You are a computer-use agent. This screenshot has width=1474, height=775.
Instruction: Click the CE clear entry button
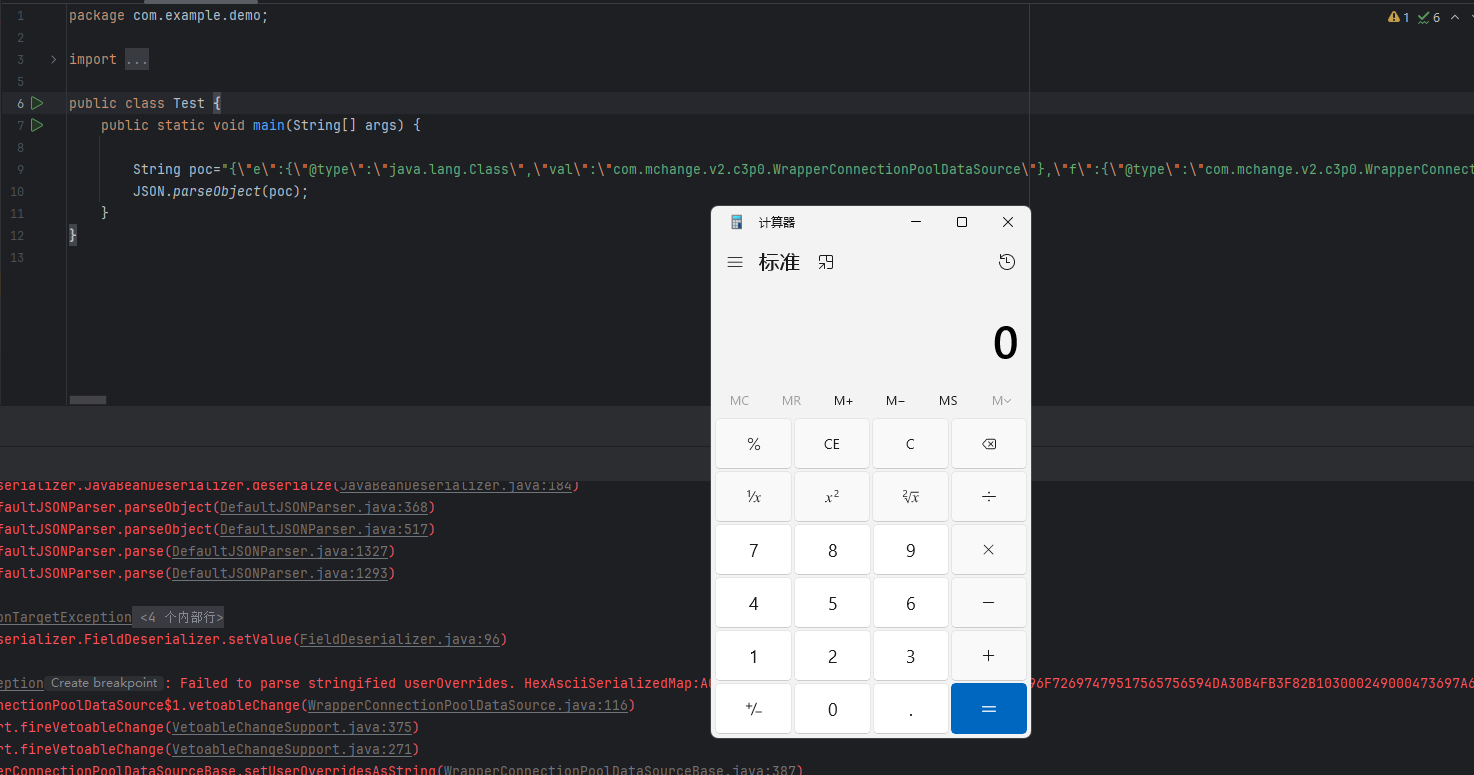(x=831, y=444)
